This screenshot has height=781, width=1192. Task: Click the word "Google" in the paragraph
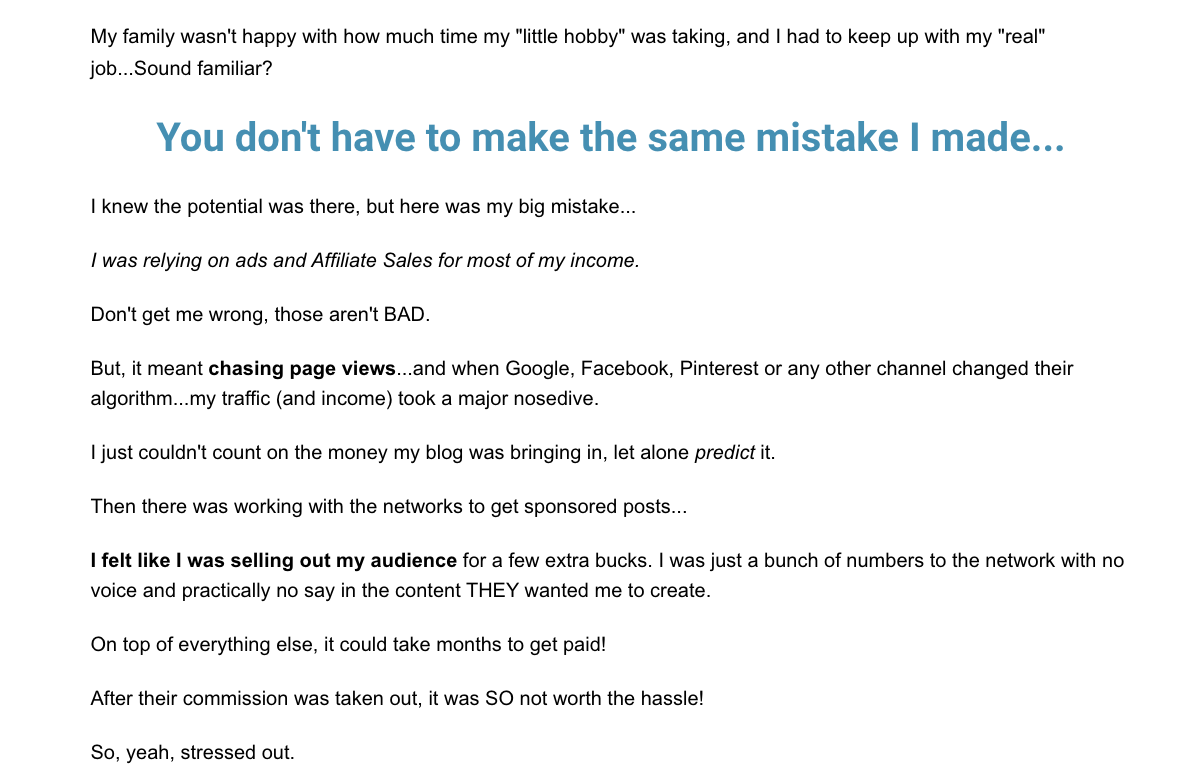tap(538, 369)
